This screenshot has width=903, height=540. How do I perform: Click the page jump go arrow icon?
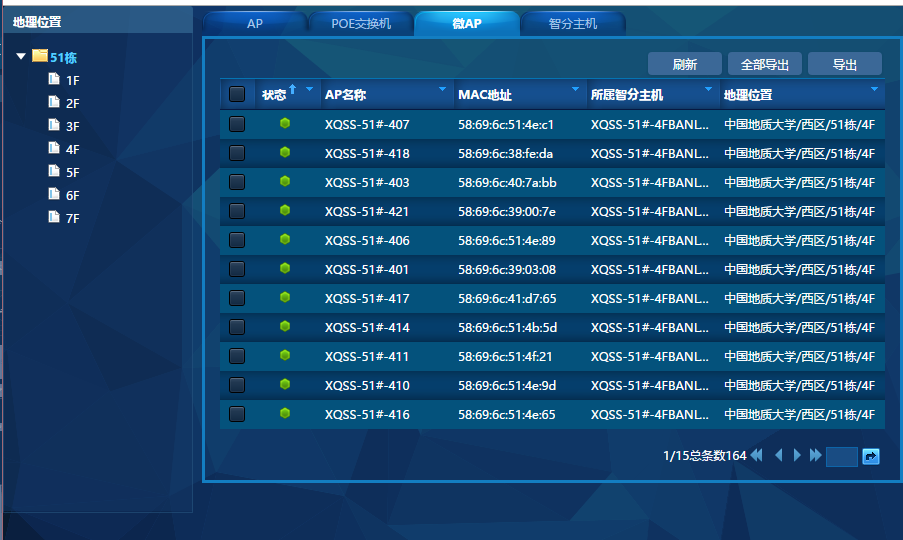871,457
